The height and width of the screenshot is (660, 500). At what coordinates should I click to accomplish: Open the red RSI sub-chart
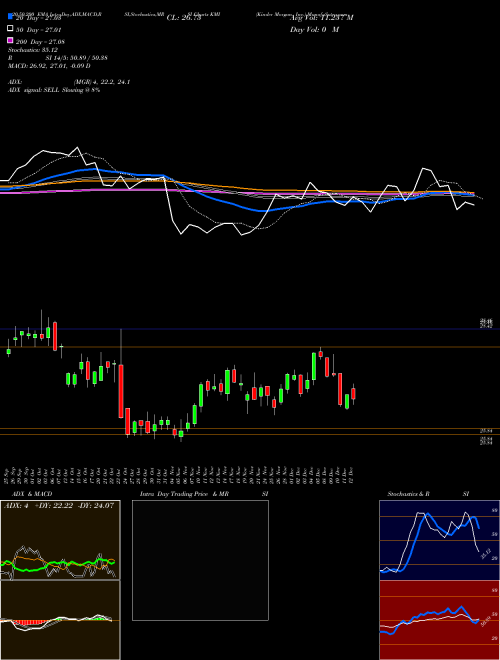coord(439,620)
